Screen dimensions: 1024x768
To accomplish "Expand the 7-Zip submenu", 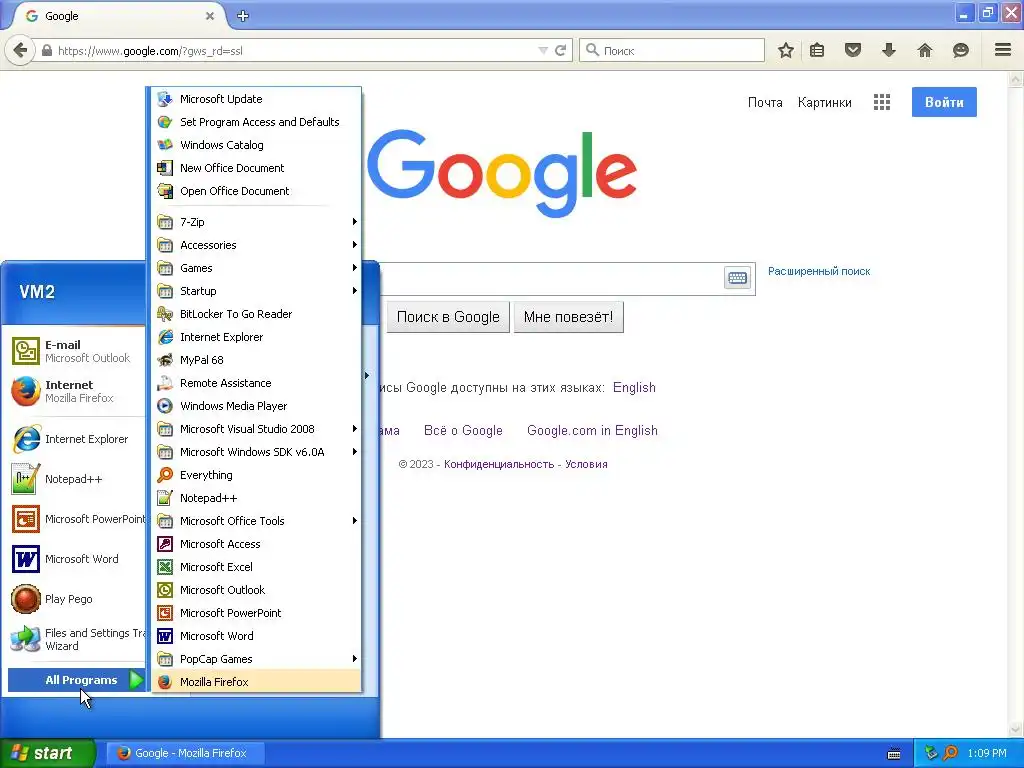I will pyautogui.click(x=257, y=222).
